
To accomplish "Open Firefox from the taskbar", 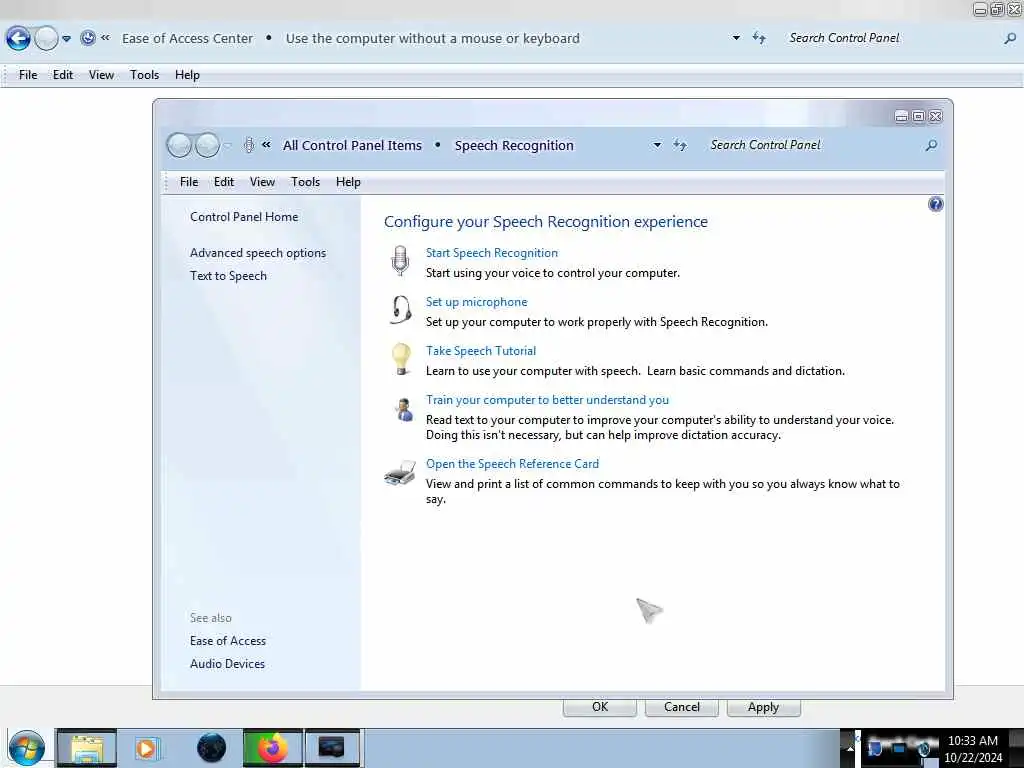I will tap(272, 748).
